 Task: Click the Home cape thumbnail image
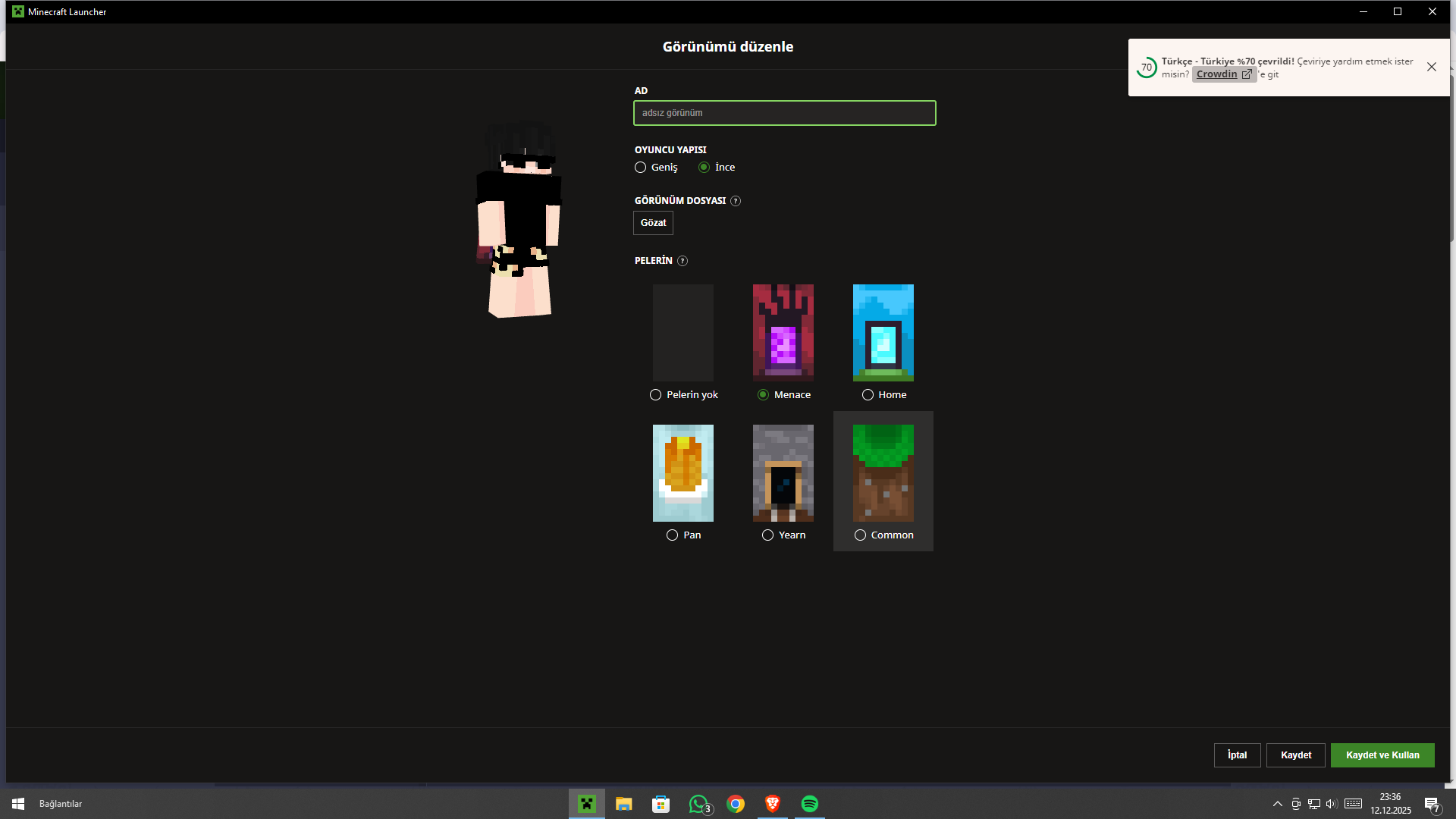(x=883, y=333)
